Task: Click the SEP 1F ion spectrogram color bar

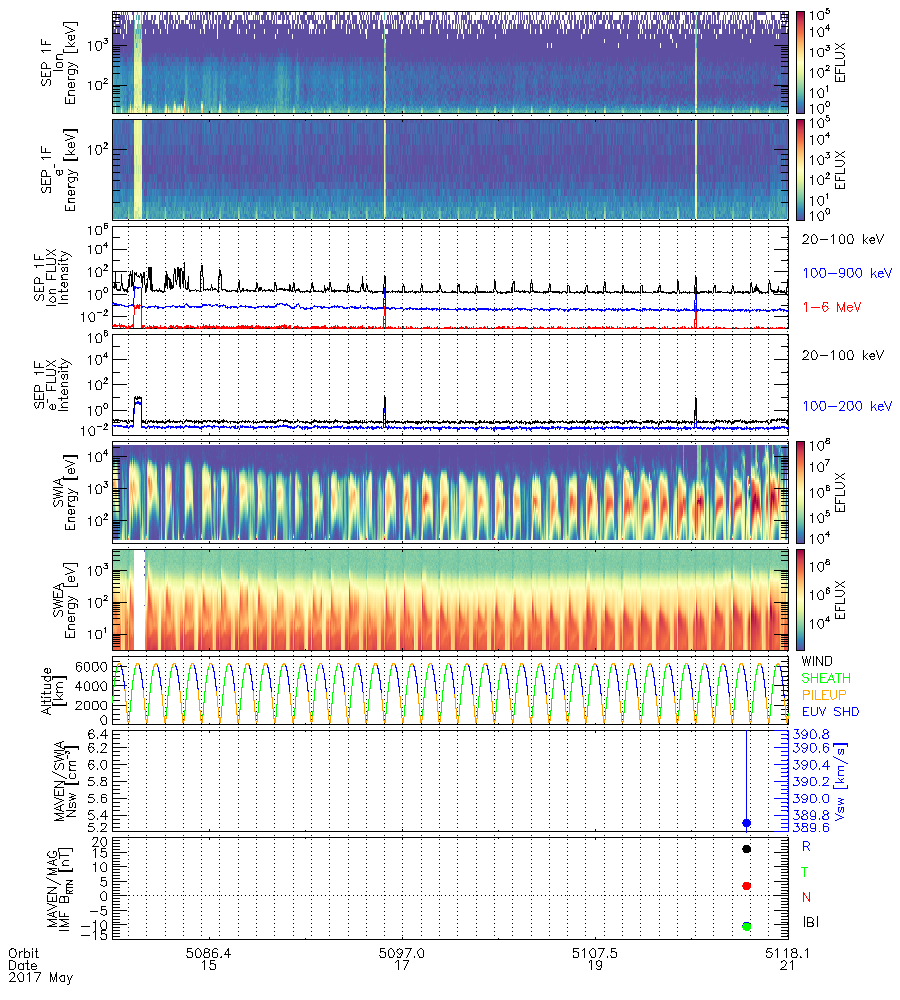Action: pos(800,62)
